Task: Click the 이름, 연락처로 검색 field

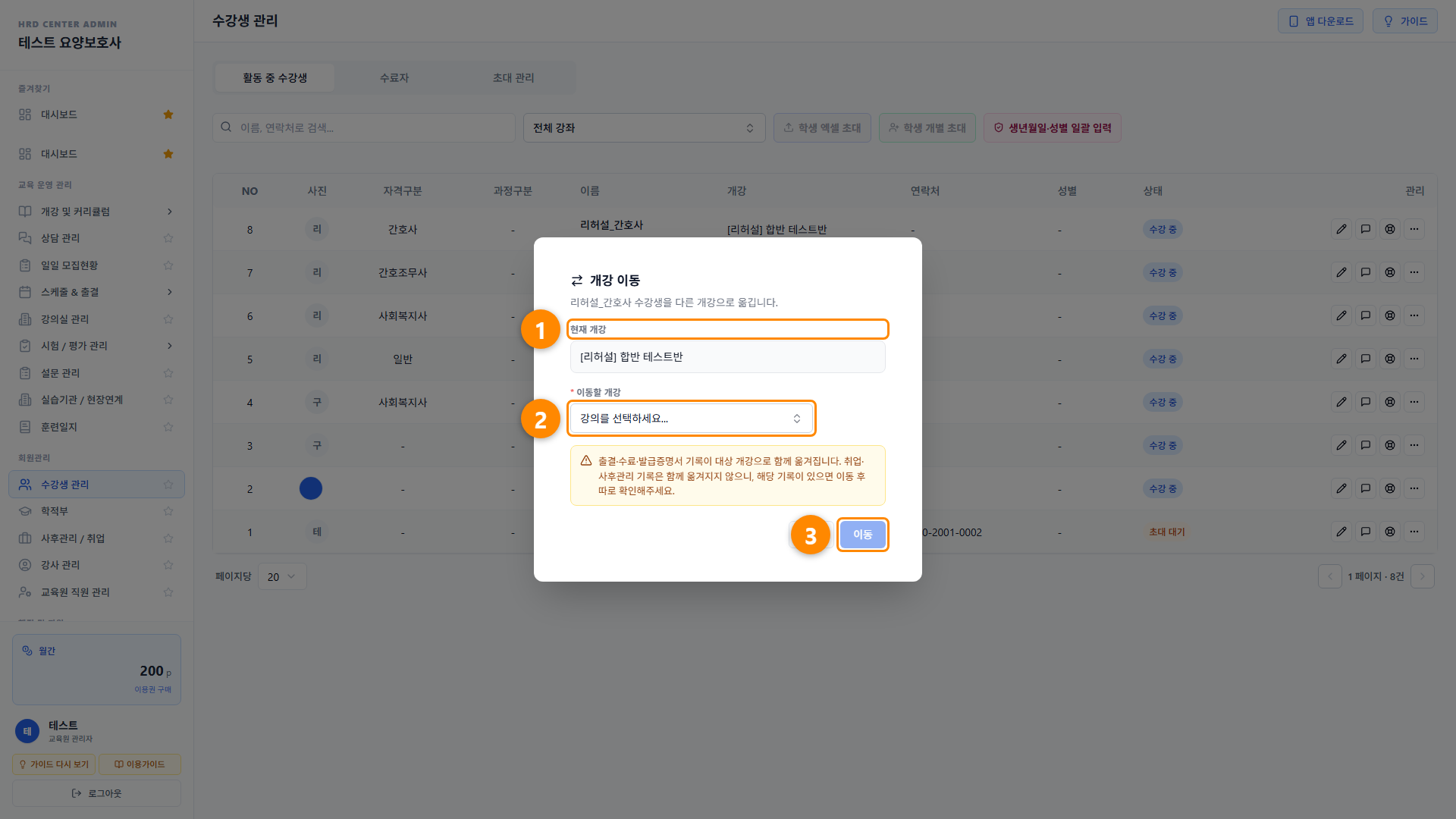Action: click(364, 127)
